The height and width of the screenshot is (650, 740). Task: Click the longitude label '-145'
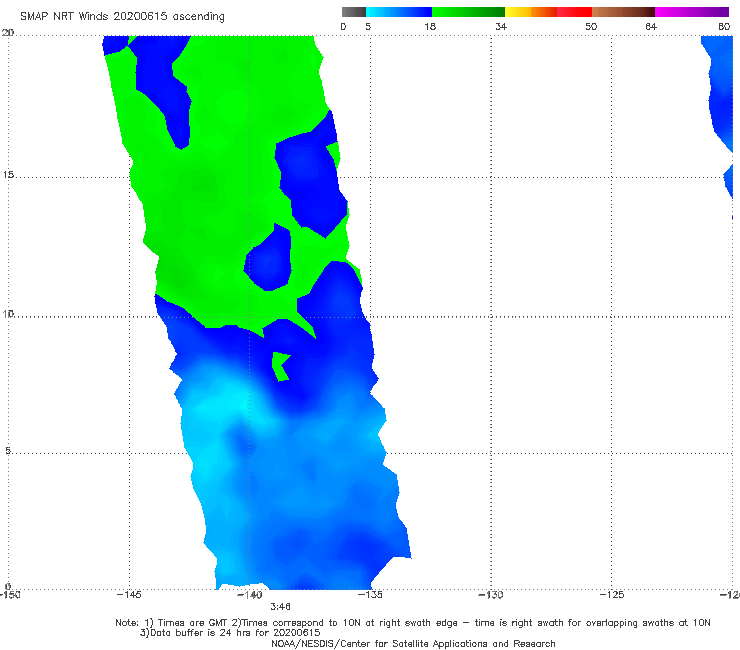tap(129, 595)
